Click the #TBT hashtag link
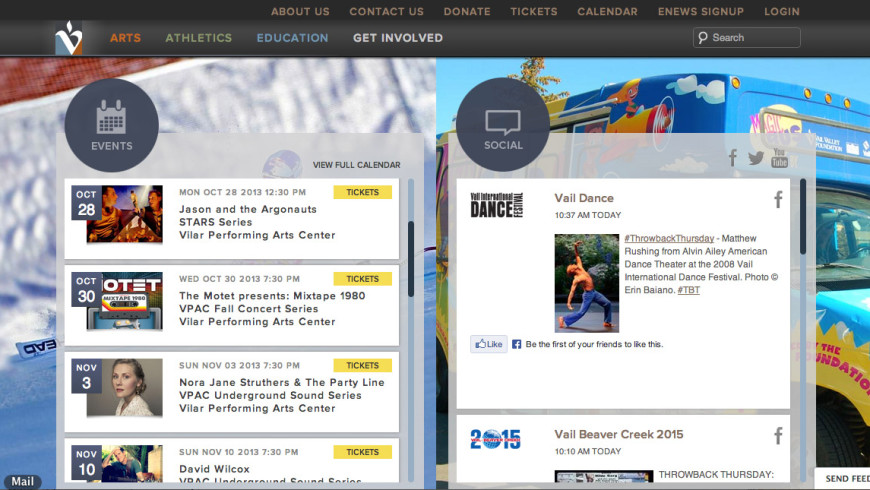This screenshot has height=490, width=870. (x=689, y=290)
